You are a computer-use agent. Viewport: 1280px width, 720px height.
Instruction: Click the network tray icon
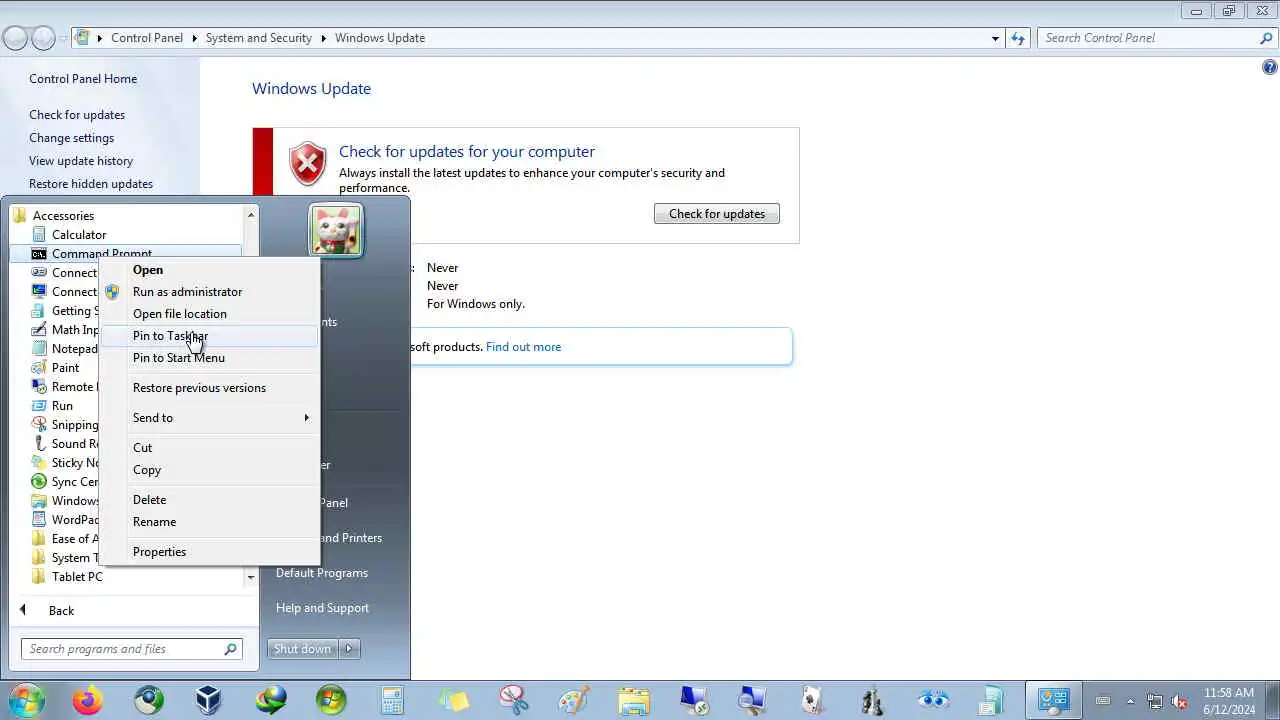click(1155, 701)
